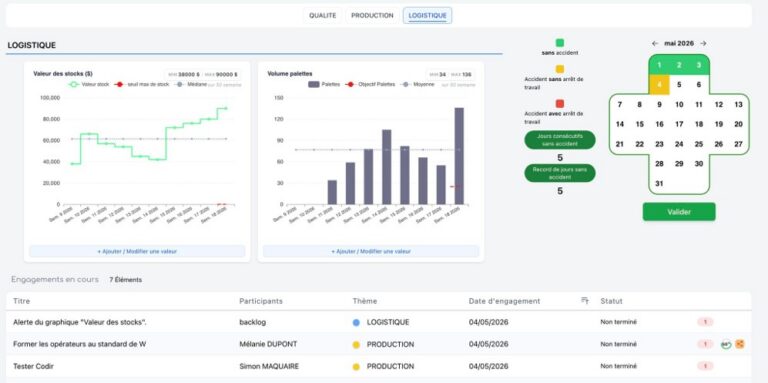
Task: Click Record de jours sans accident pill
Action: 560,173
